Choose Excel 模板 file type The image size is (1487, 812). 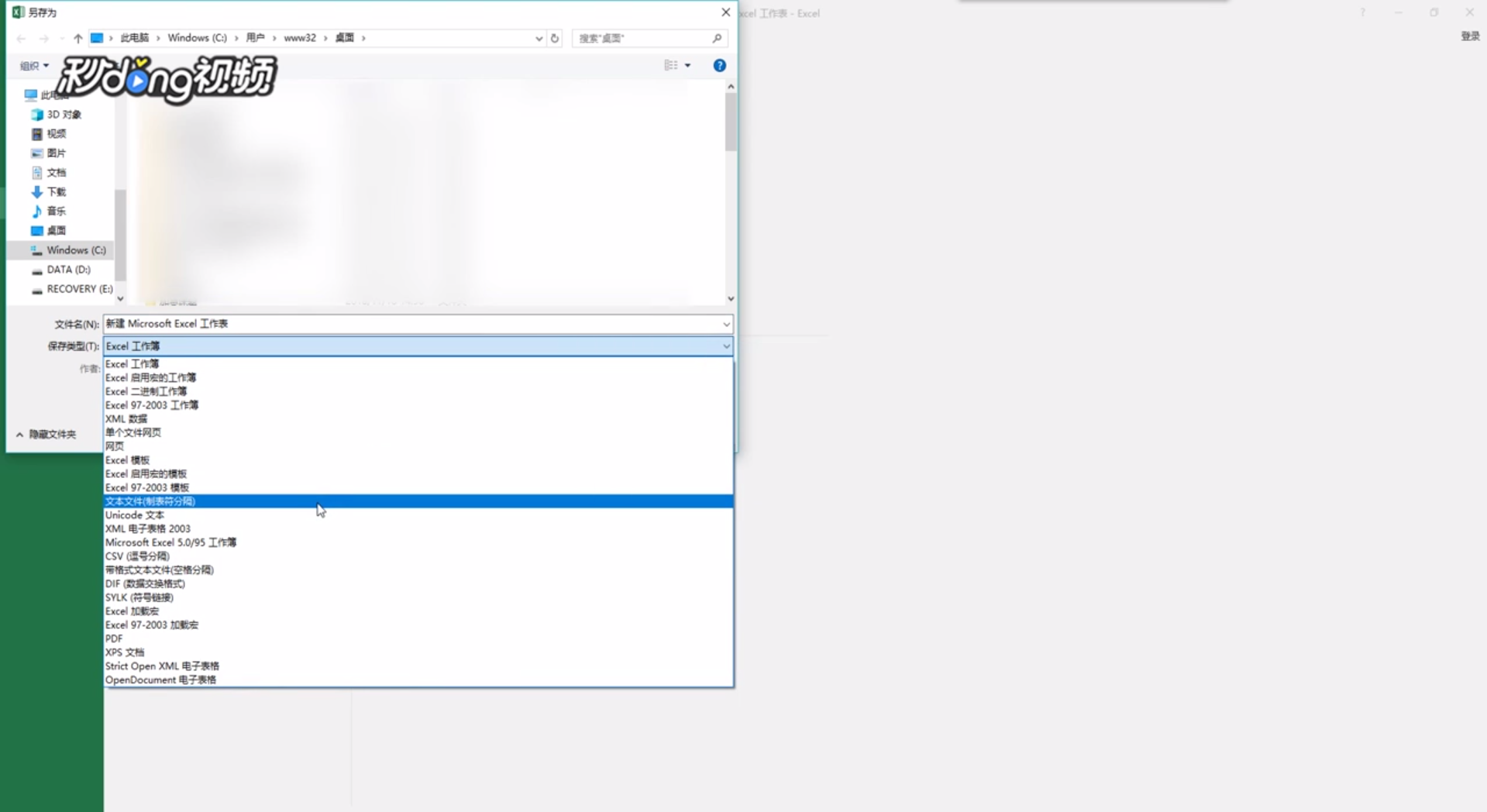[418, 460]
